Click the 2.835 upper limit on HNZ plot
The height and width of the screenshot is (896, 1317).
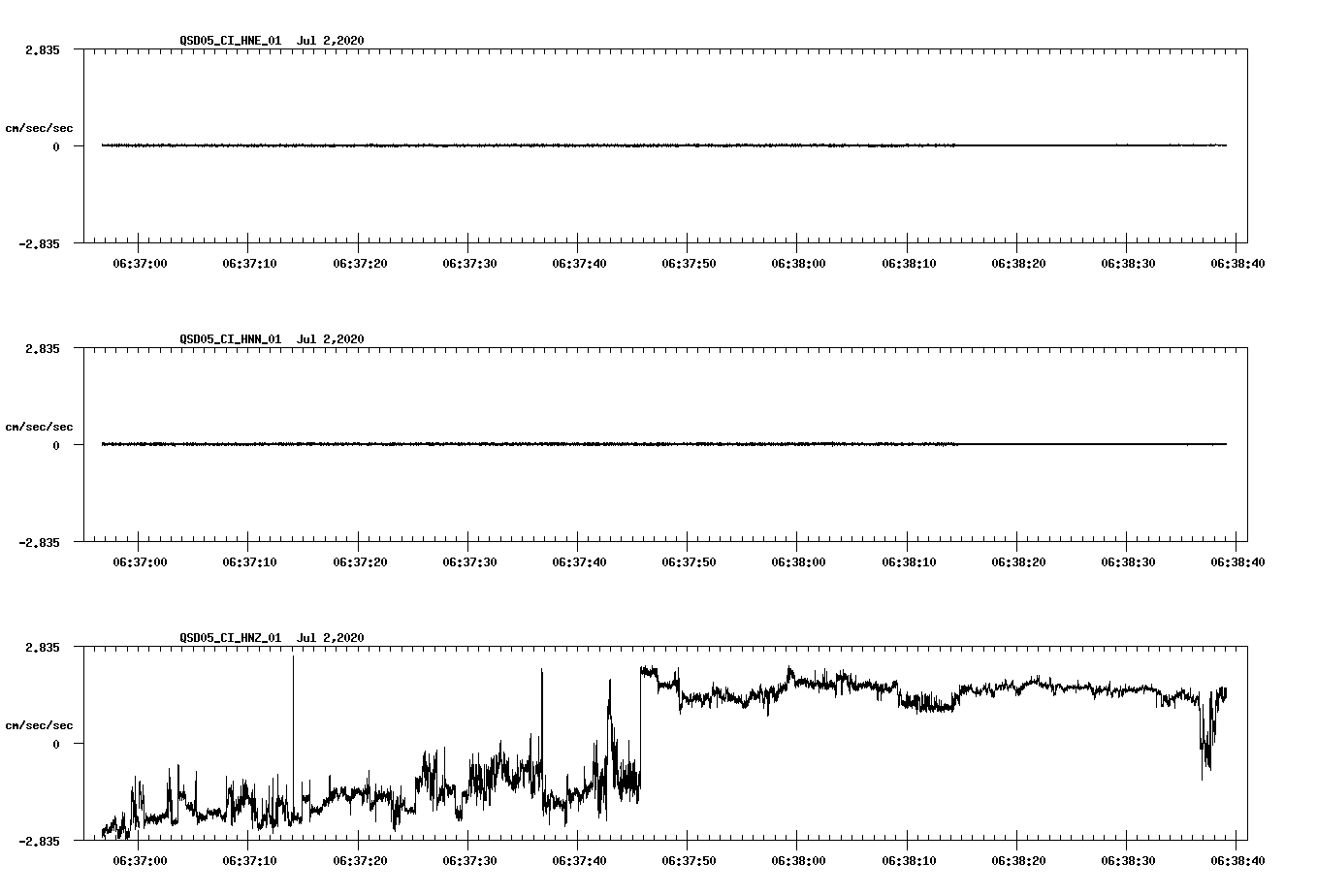click(43, 647)
